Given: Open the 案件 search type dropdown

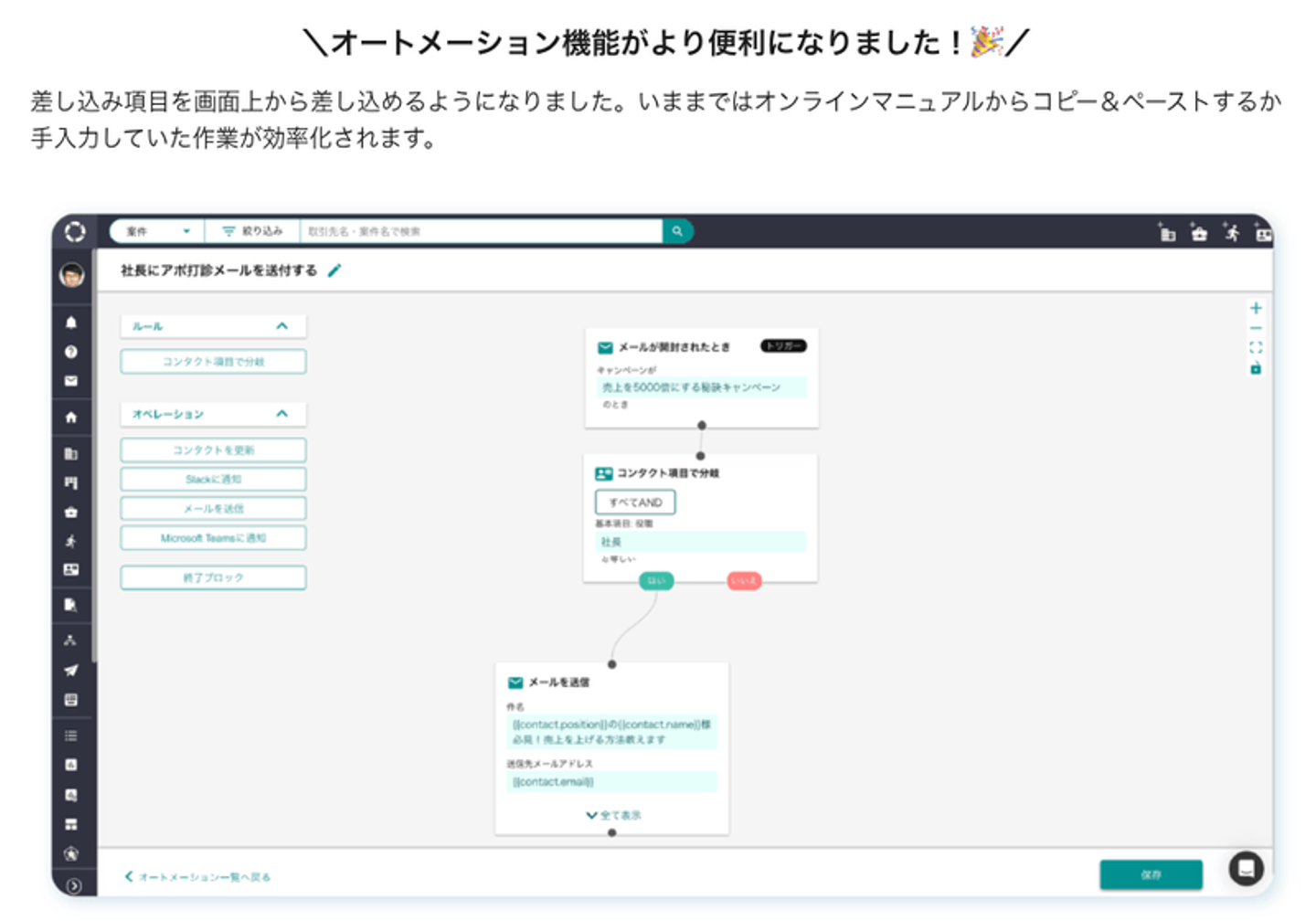Looking at the screenshot, I should click(x=157, y=231).
